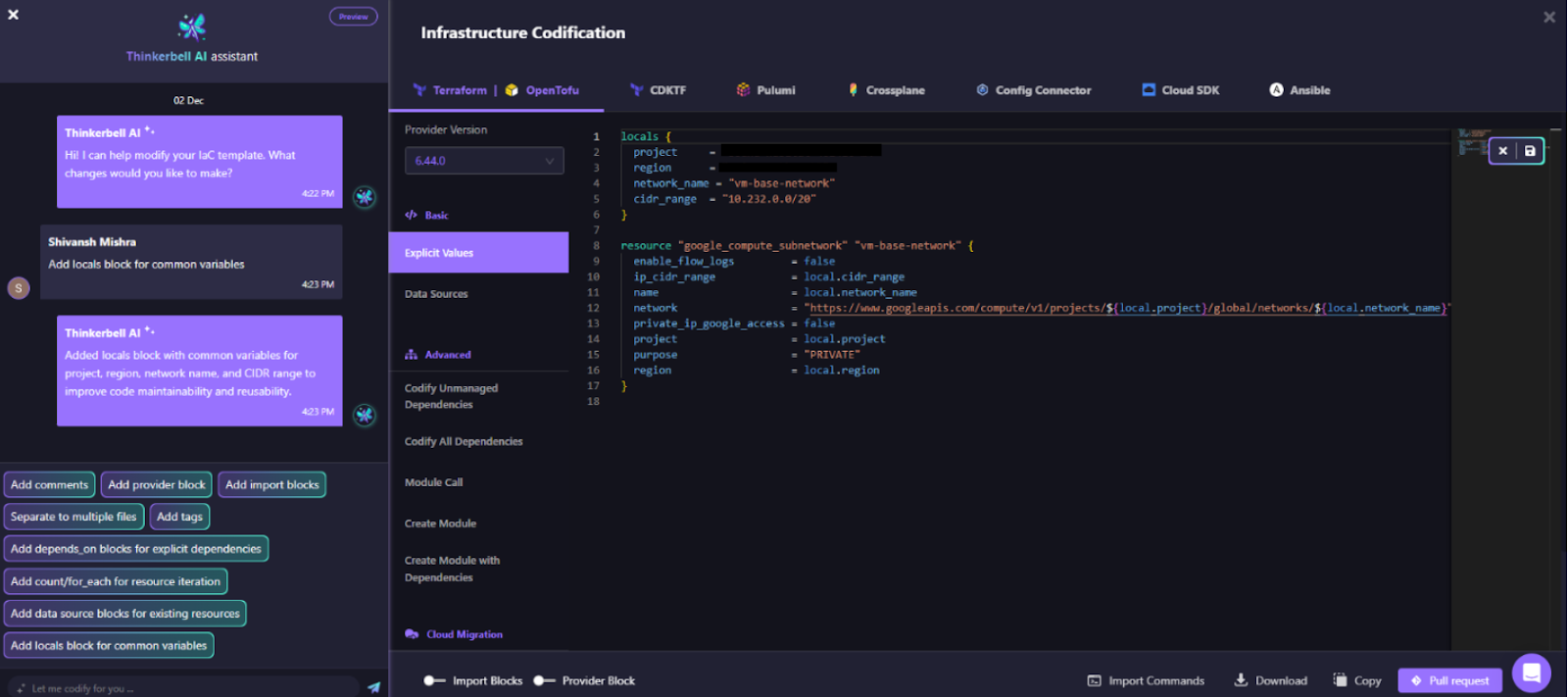Viewport: 1568px width, 697px height.
Task: Open Provider Version 6.44.0 dropdown
Action: 484,161
